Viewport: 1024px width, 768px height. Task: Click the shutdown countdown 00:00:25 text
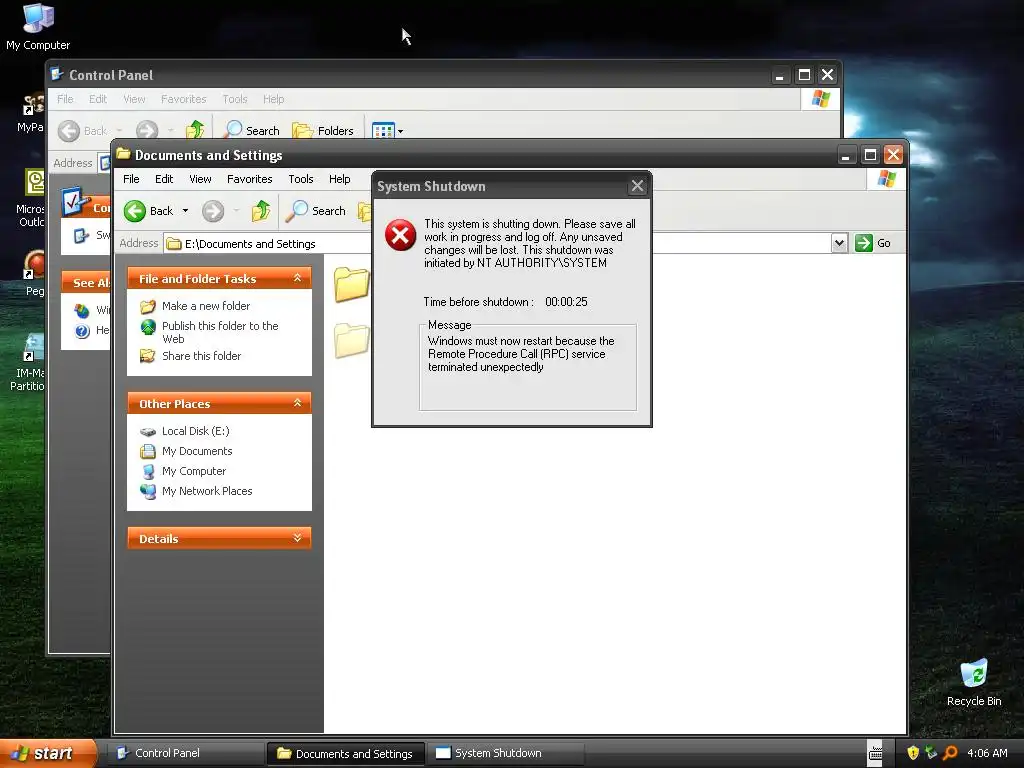[566, 302]
